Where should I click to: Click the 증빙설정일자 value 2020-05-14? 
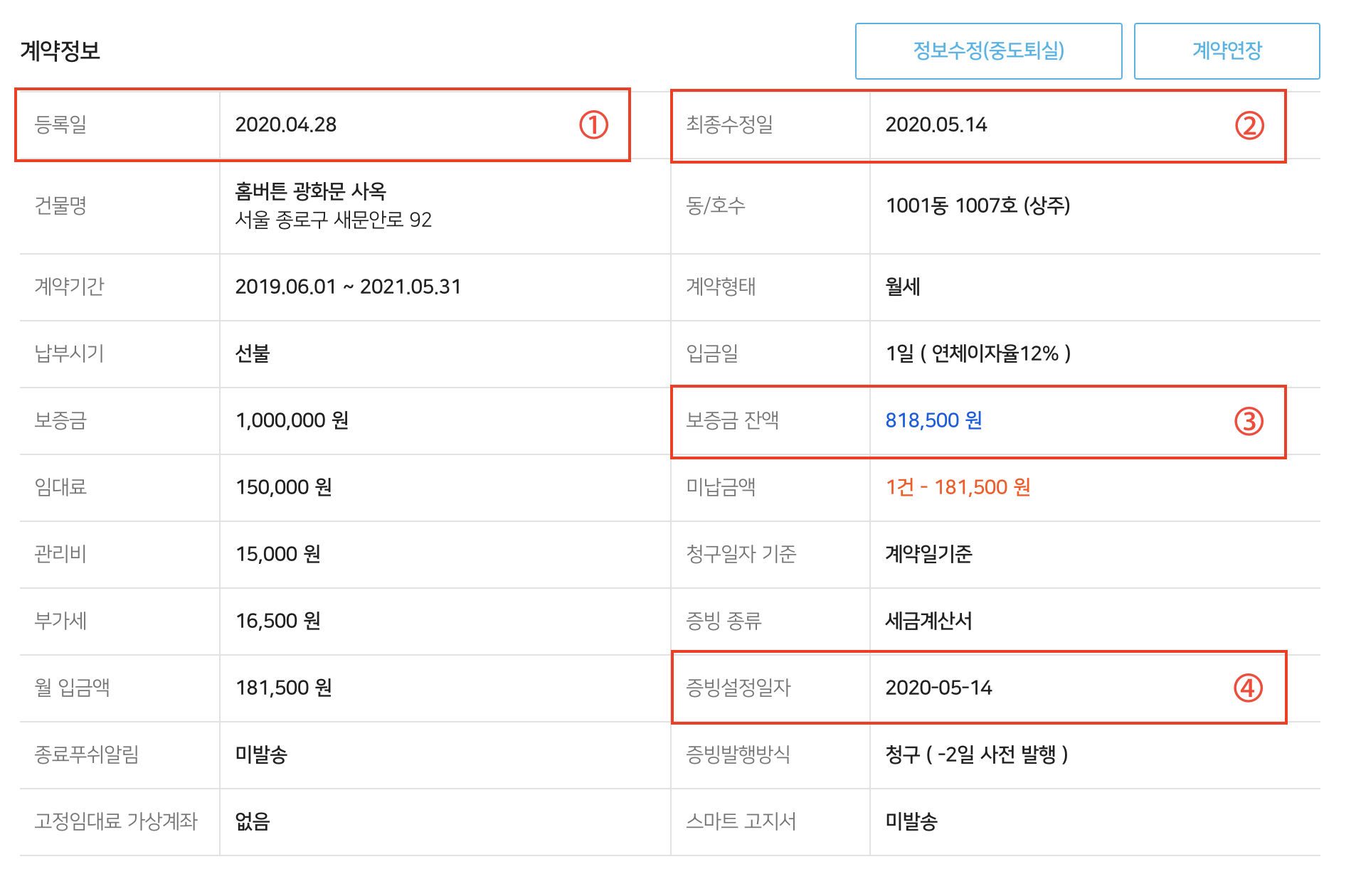(938, 688)
